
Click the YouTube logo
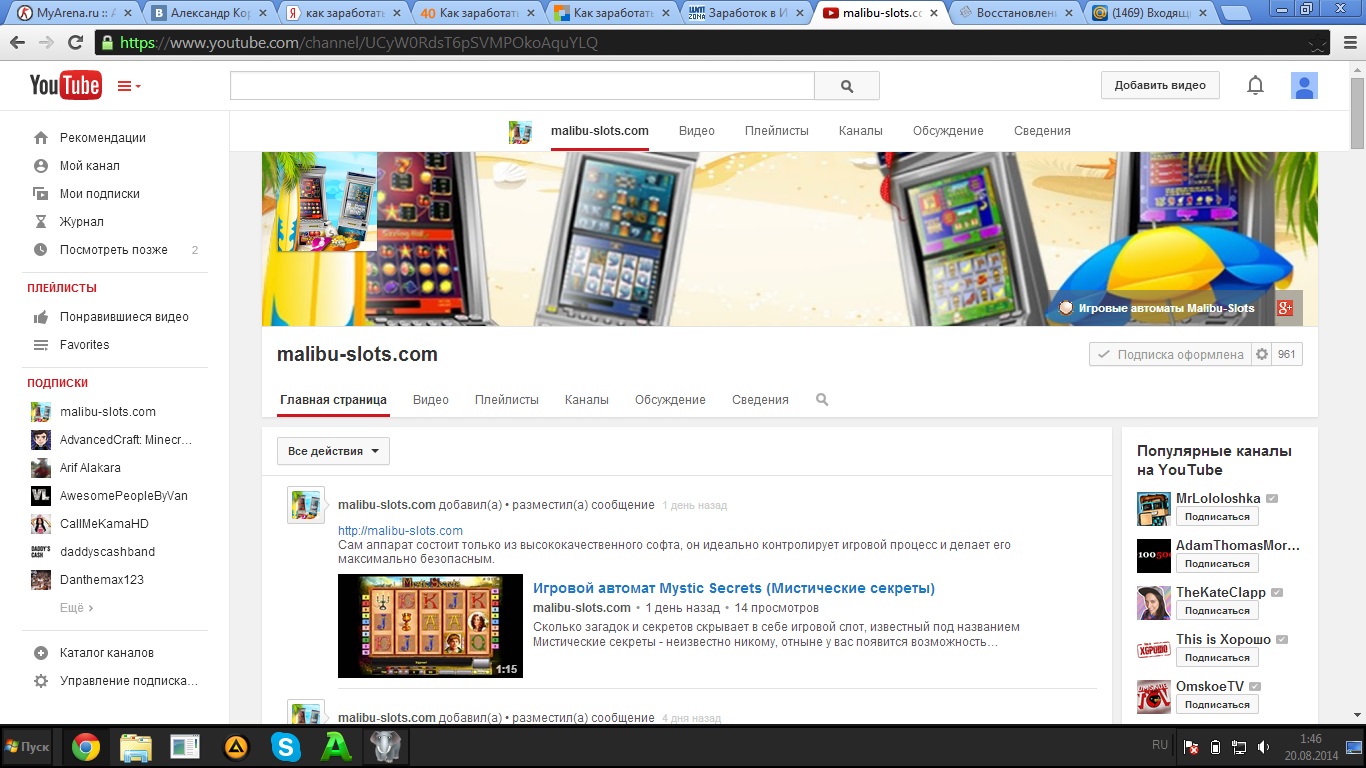(x=65, y=86)
